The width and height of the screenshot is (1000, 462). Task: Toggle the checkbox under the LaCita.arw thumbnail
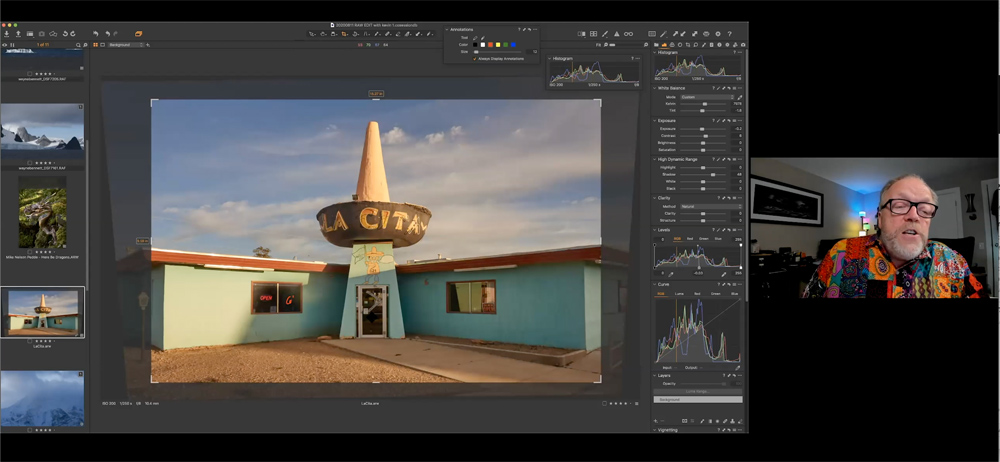click(31, 341)
